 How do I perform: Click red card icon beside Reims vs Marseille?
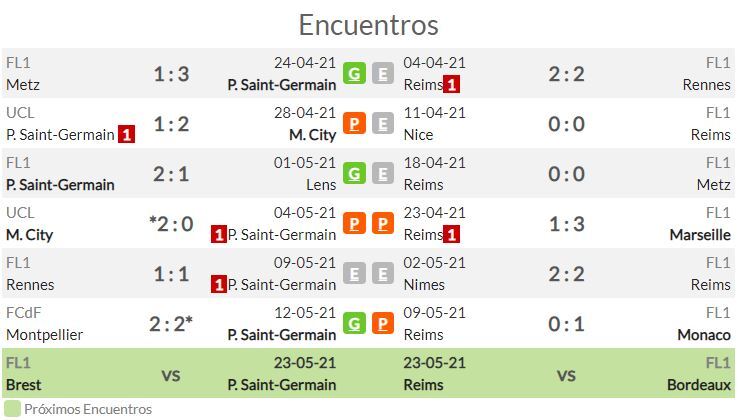[451, 235]
